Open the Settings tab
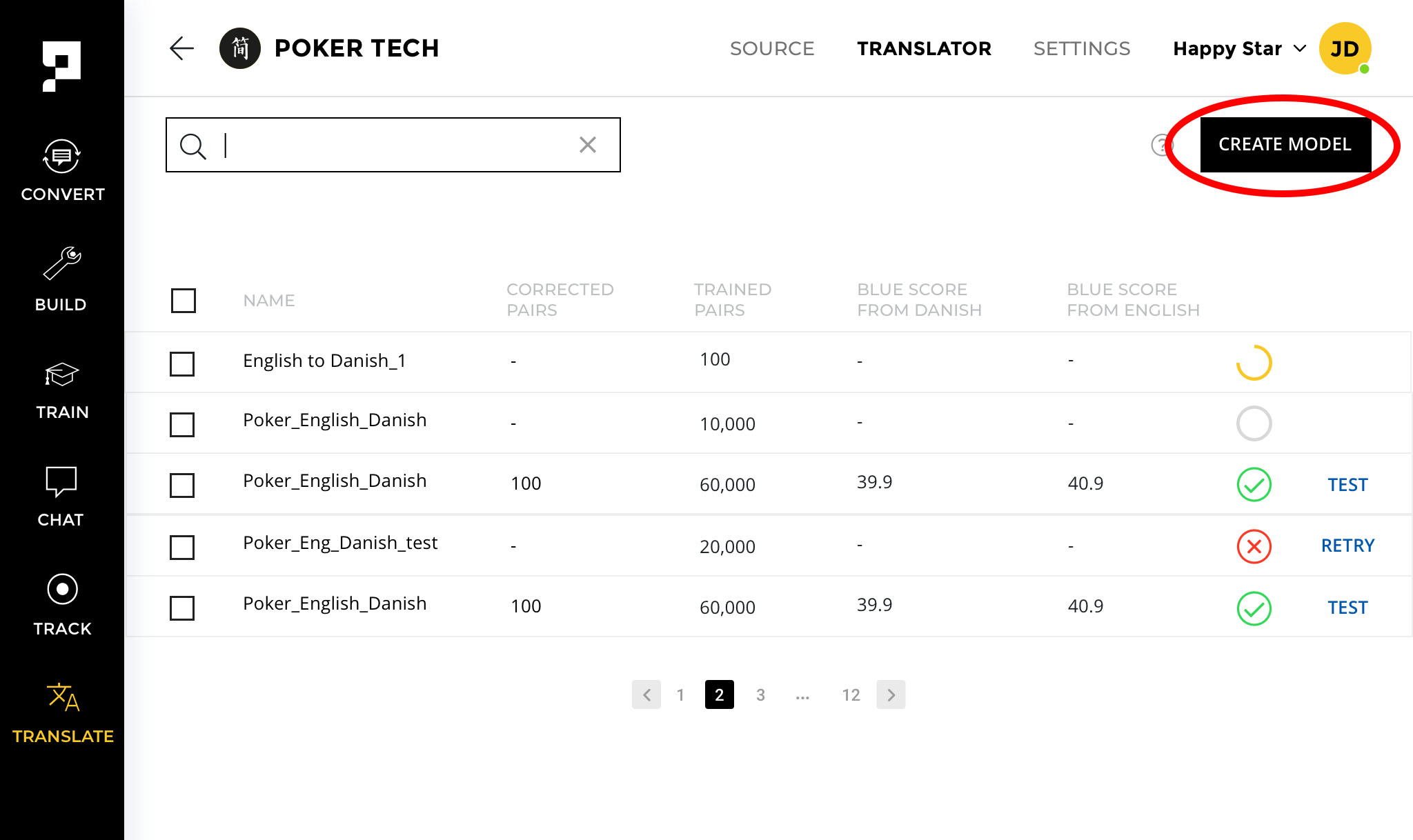Image resolution: width=1413 pixels, height=840 pixels. coord(1081,48)
